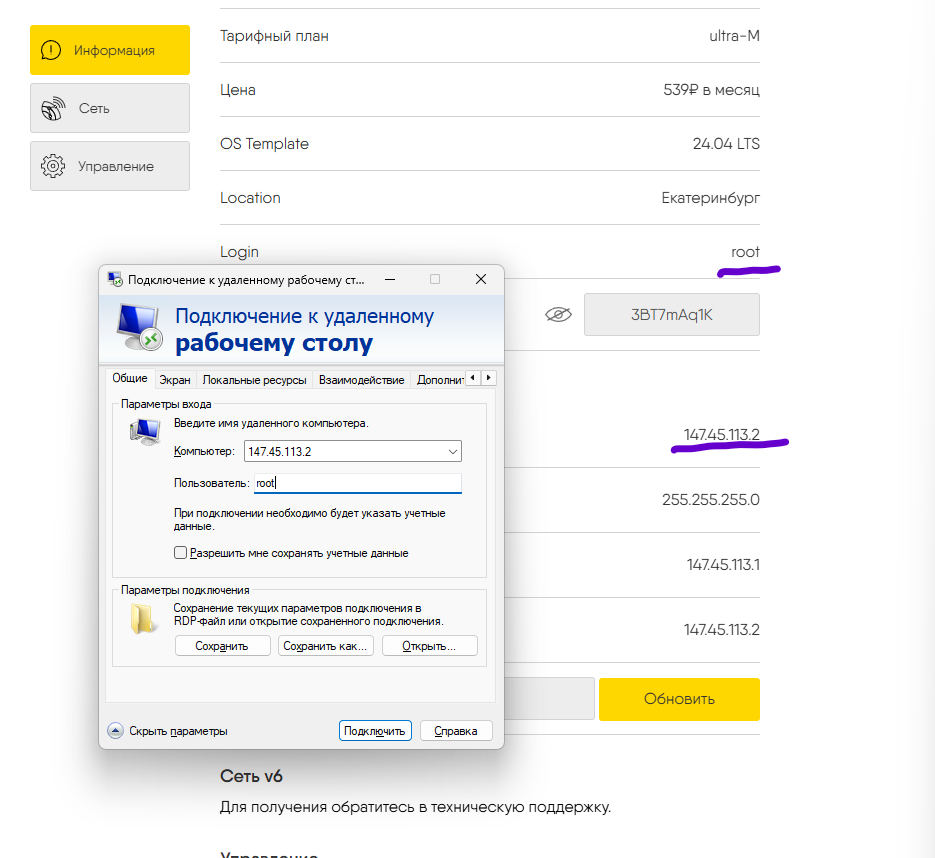Open the Информация section in sidebar
Viewport: 935px width, 858px height.
click(110, 50)
